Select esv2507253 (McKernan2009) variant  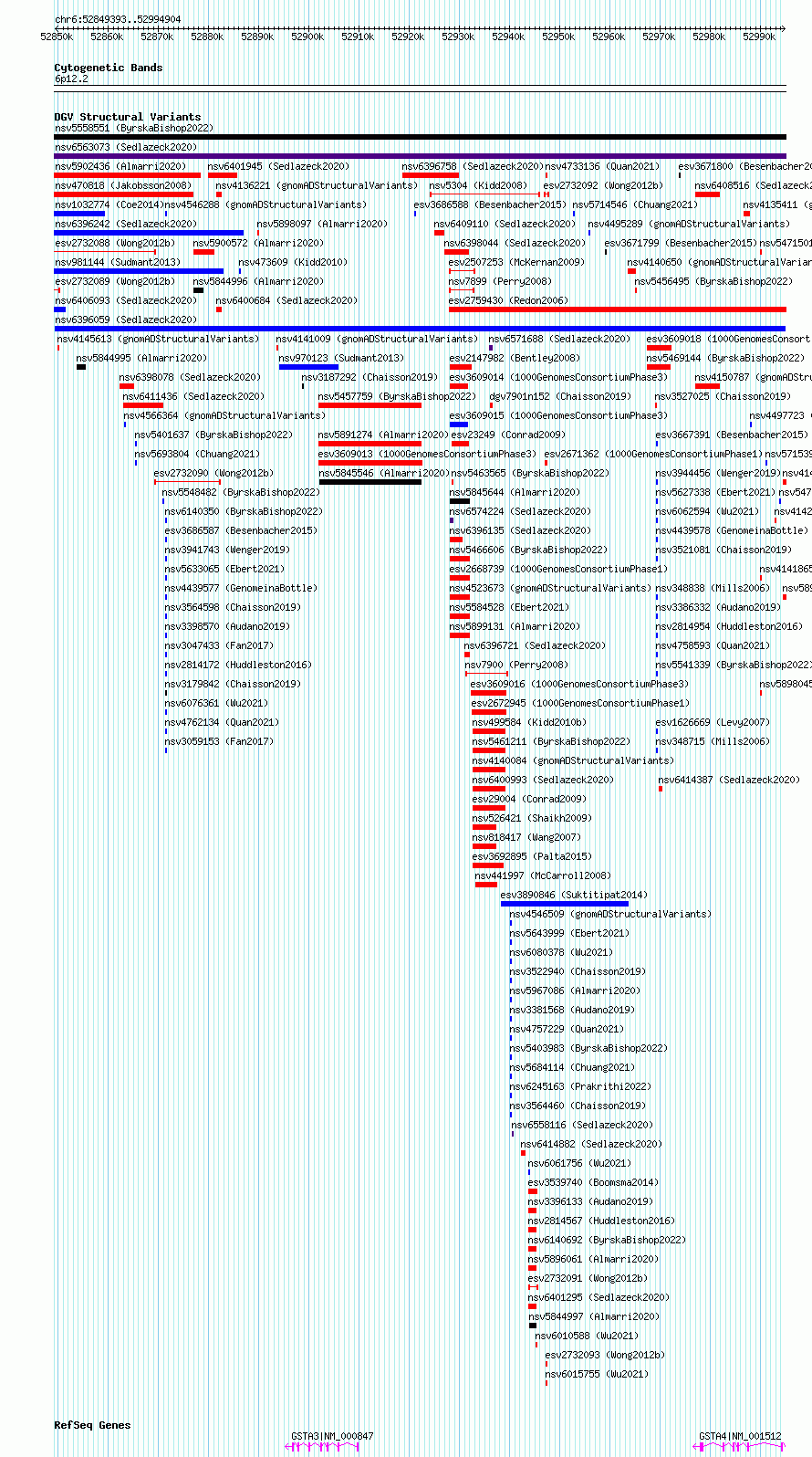(516, 263)
